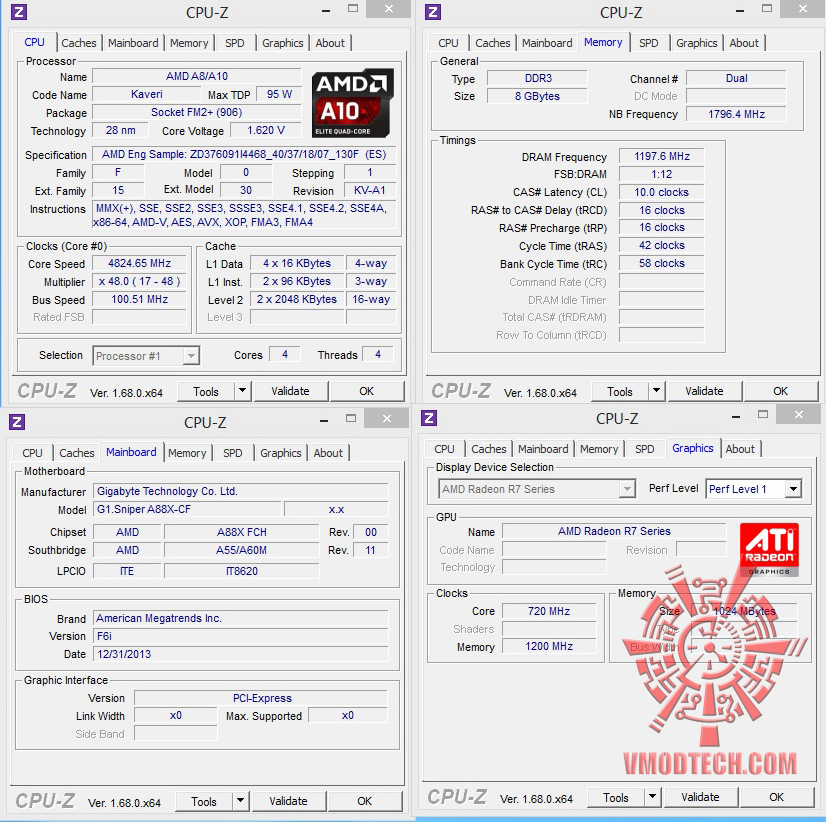Click Validate in the Graphics window
This screenshot has height=822, width=826.
[700, 797]
